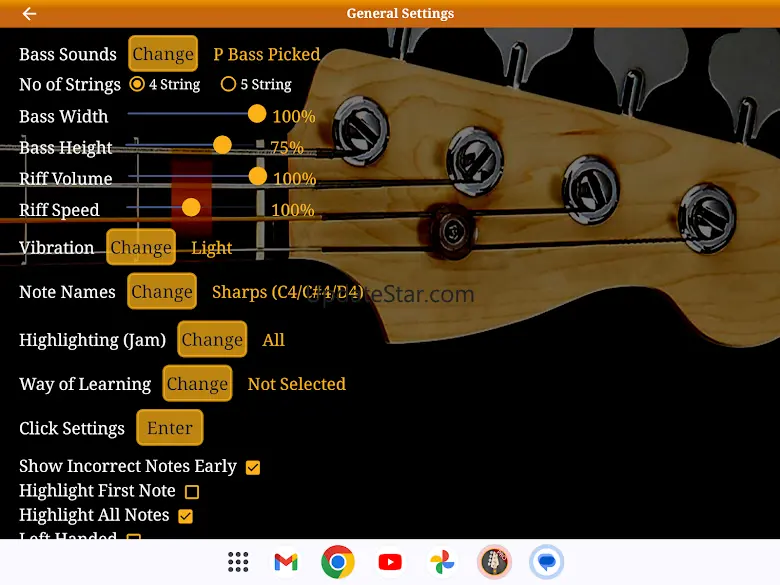Open Chrome from the taskbar

(x=338, y=562)
